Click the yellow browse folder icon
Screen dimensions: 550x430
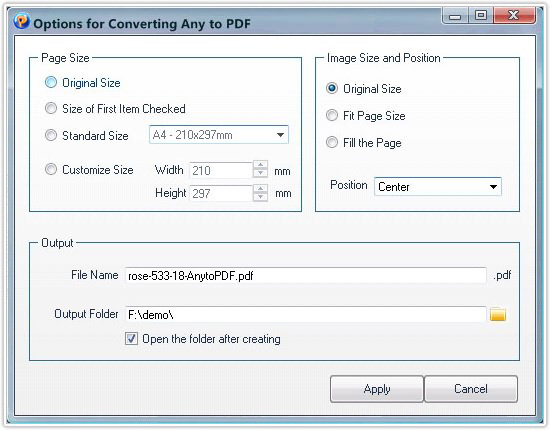pyautogui.click(x=498, y=314)
